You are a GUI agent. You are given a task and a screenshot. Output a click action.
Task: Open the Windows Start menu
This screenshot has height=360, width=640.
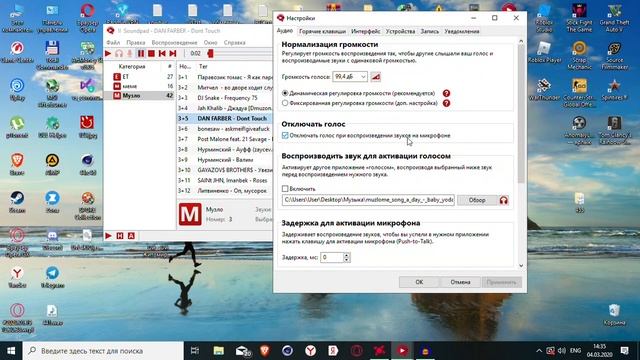[x=11, y=351]
